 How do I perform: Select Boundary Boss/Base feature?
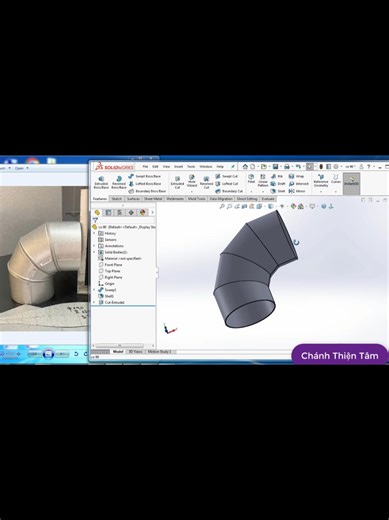pyautogui.click(x=147, y=191)
